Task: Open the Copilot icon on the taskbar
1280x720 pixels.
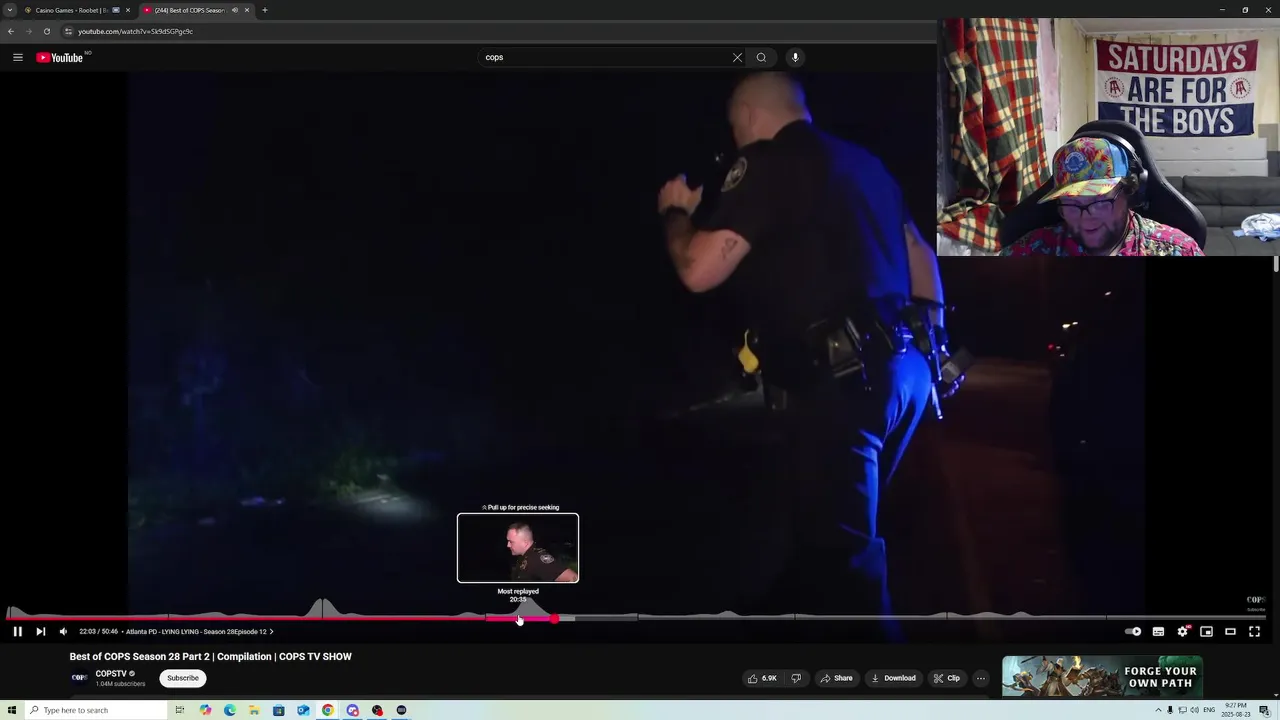Action: (205, 710)
